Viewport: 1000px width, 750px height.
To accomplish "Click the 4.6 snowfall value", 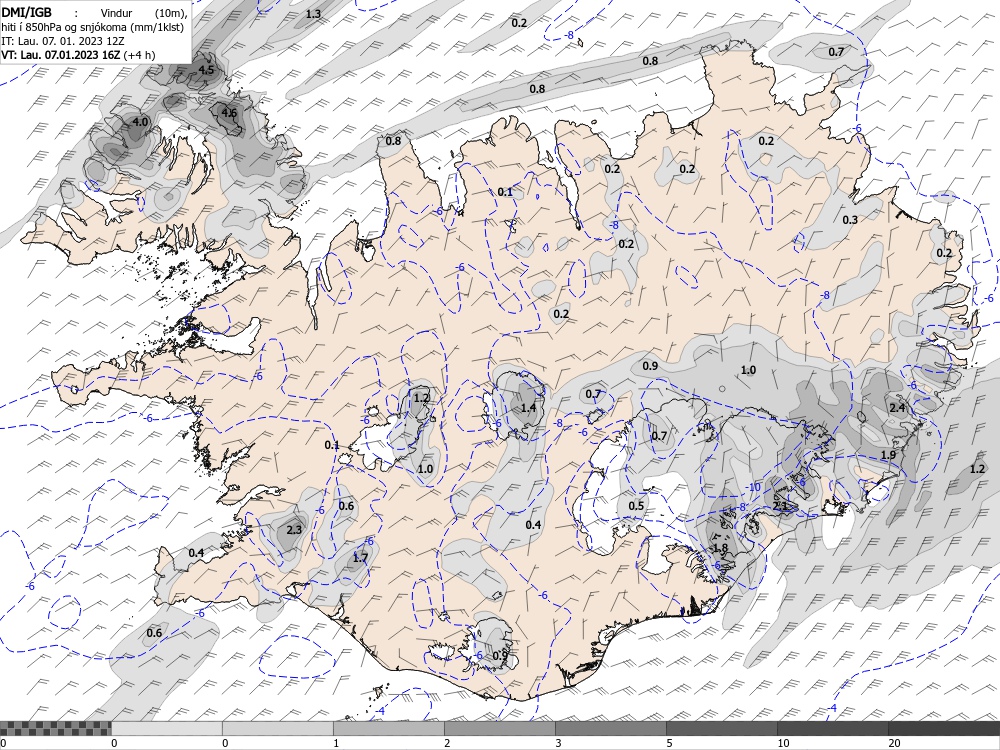I will pos(228,113).
